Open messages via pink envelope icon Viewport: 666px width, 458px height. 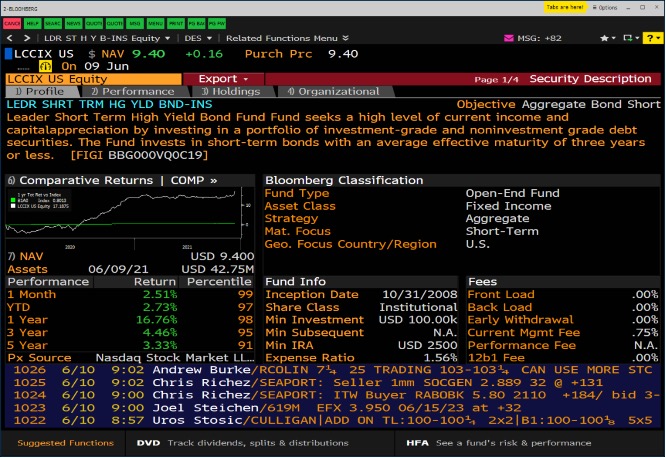tap(508, 38)
